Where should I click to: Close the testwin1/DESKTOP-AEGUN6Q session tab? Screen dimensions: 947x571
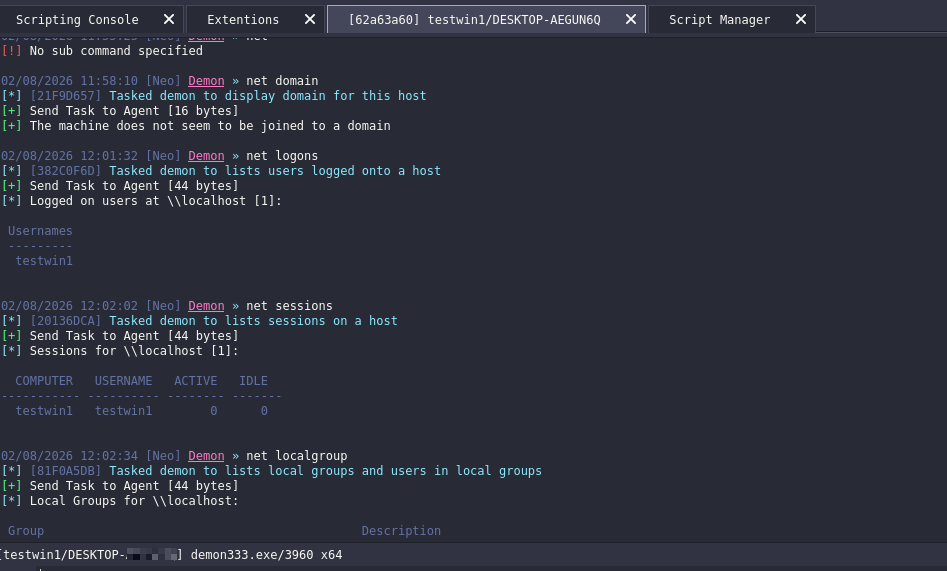click(x=631, y=19)
